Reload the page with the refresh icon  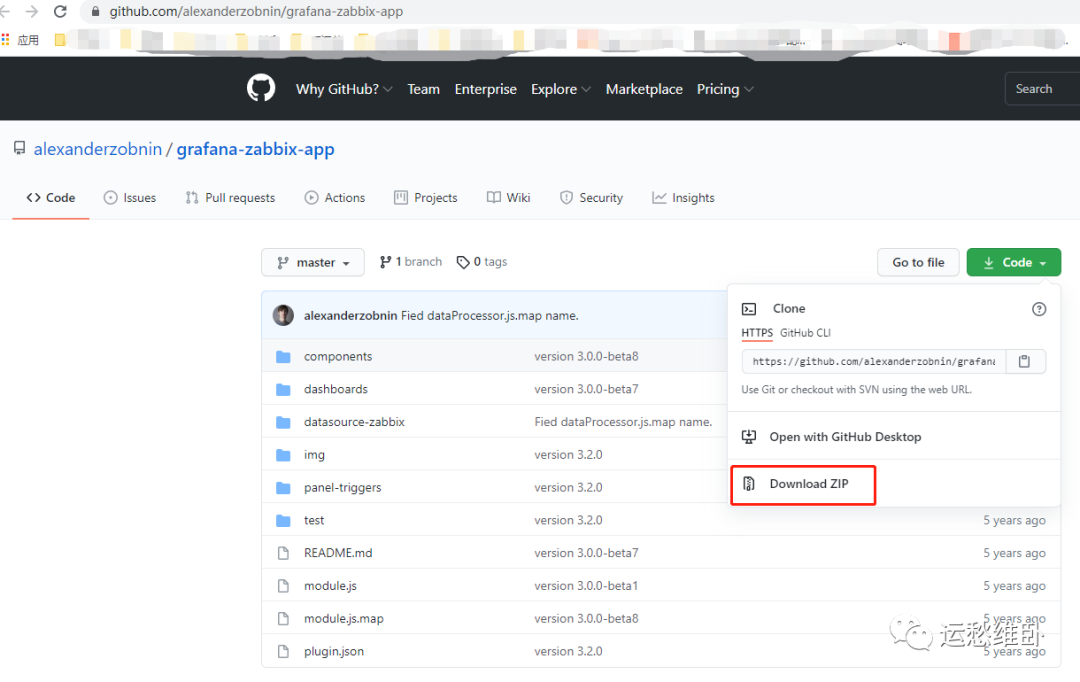click(x=61, y=11)
